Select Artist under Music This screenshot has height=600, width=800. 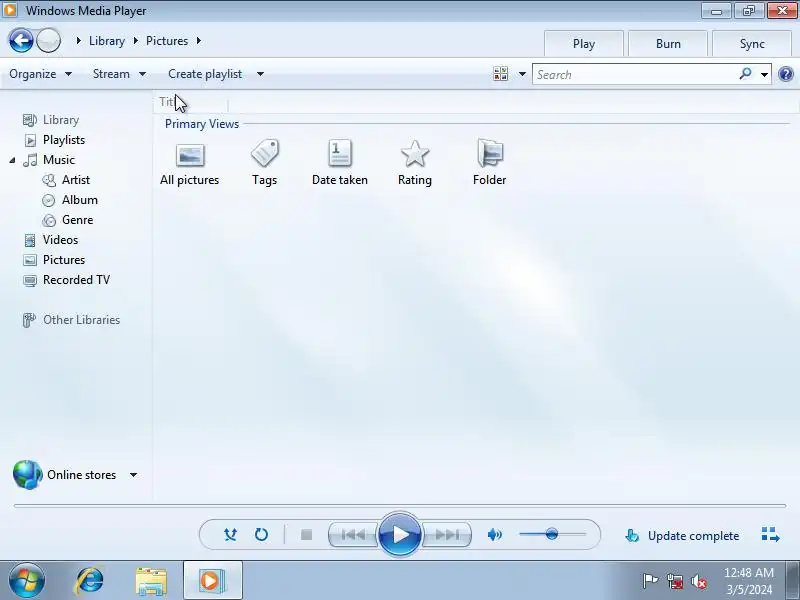click(x=76, y=180)
